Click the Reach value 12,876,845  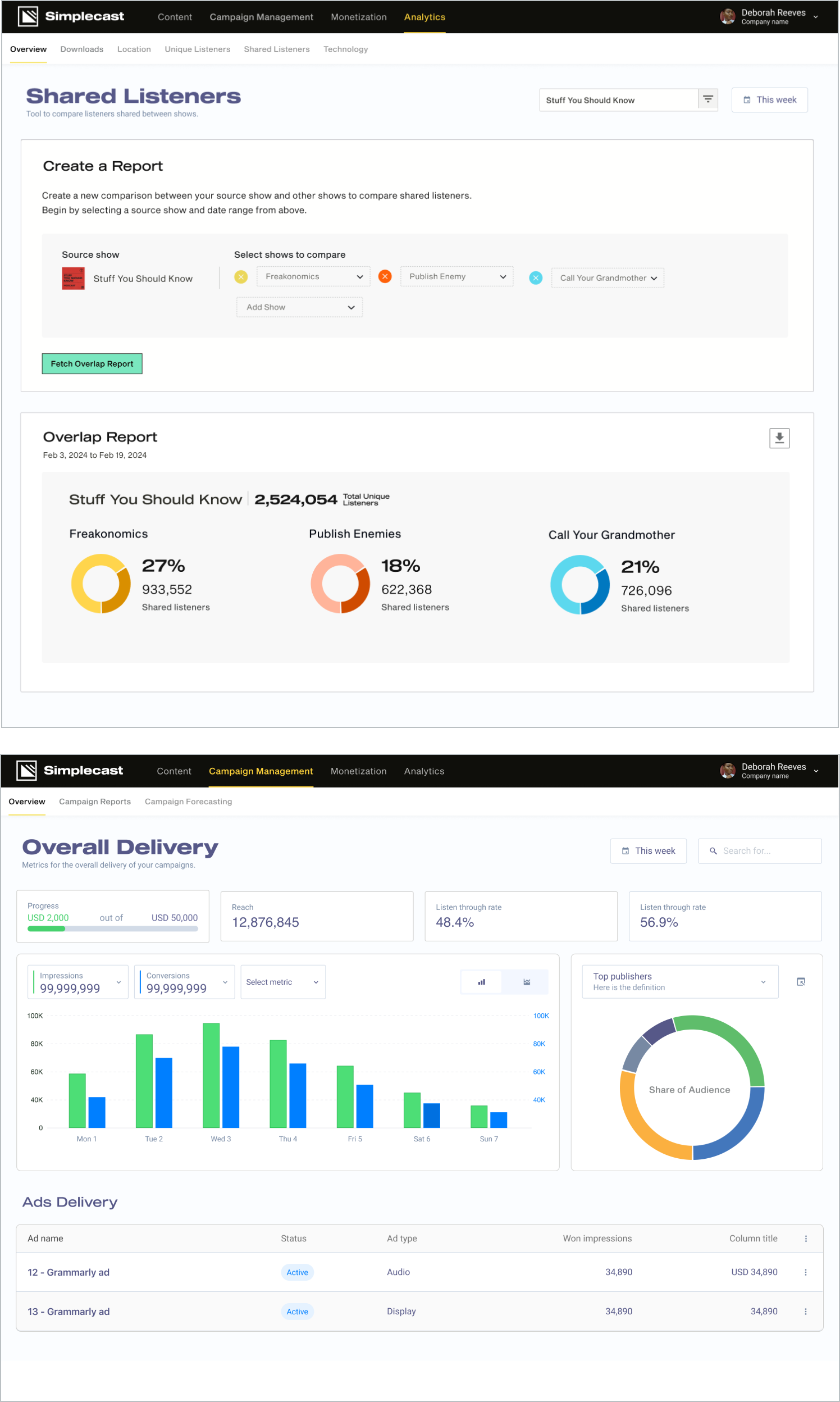tap(266, 922)
